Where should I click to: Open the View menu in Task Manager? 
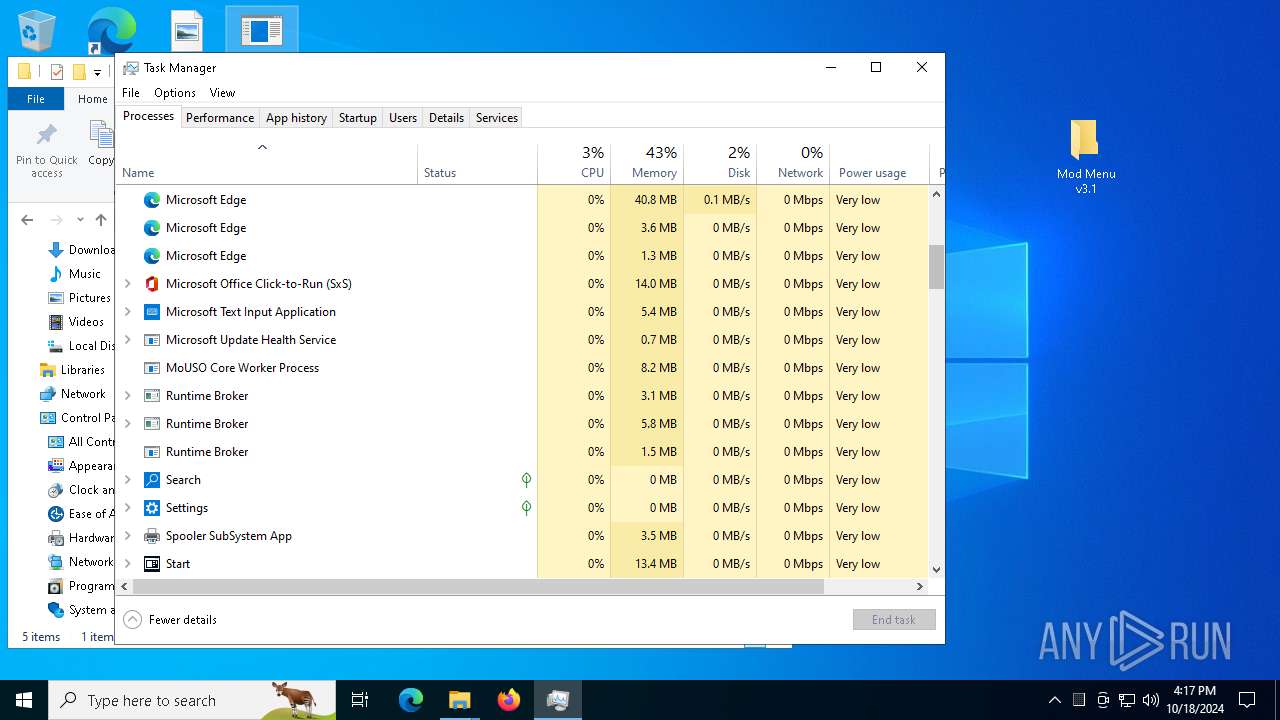(222, 93)
